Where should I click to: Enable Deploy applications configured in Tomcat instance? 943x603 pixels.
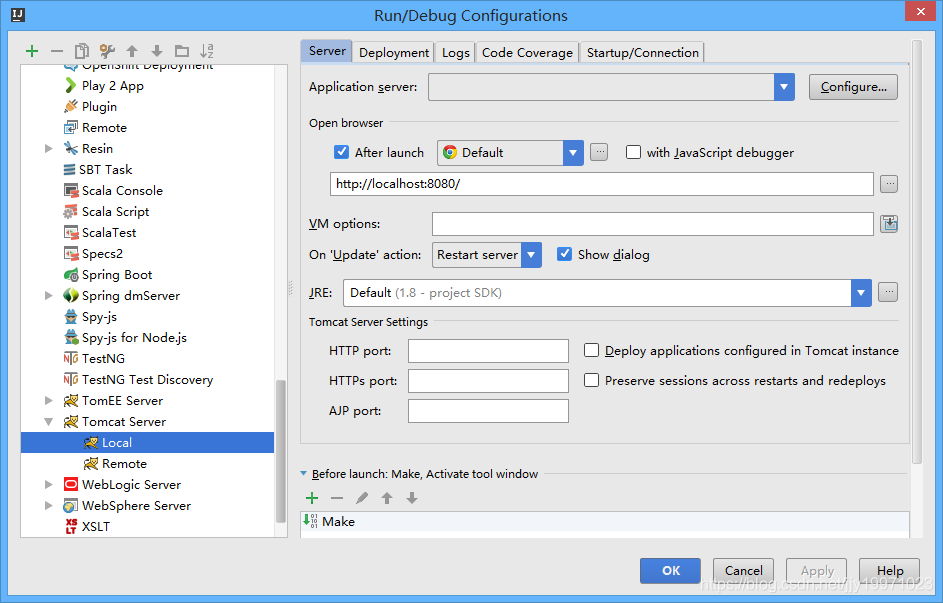[x=592, y=350]
